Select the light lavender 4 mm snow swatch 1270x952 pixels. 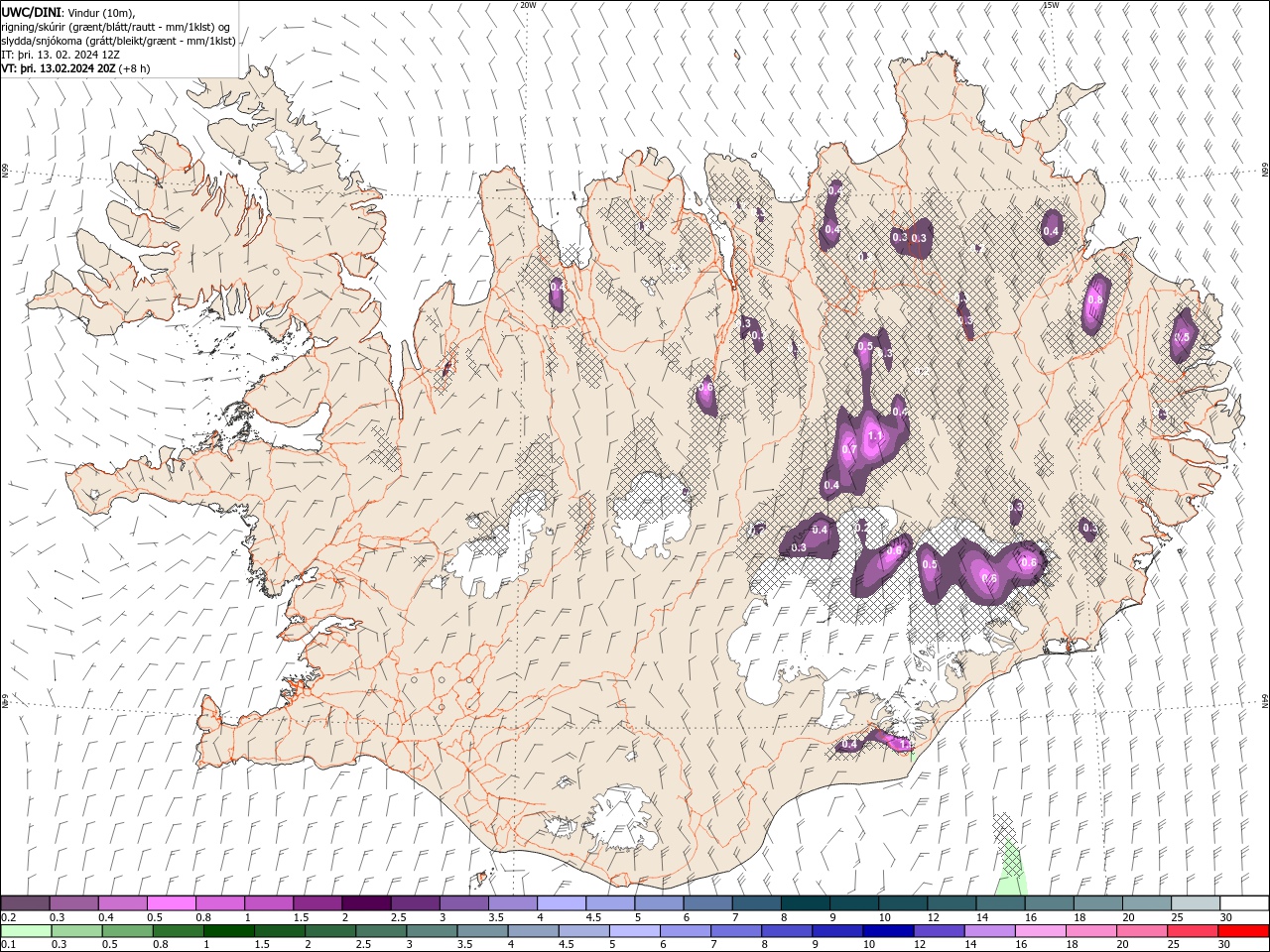[561, 902]
